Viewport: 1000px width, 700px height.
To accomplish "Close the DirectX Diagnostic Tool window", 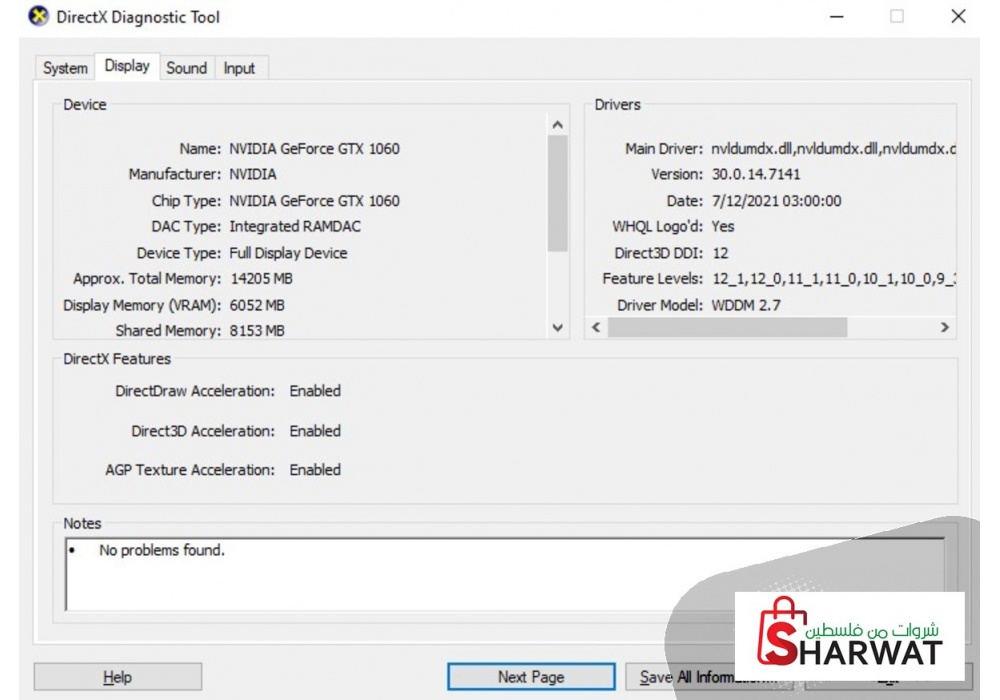I will (x=958, y=17).
